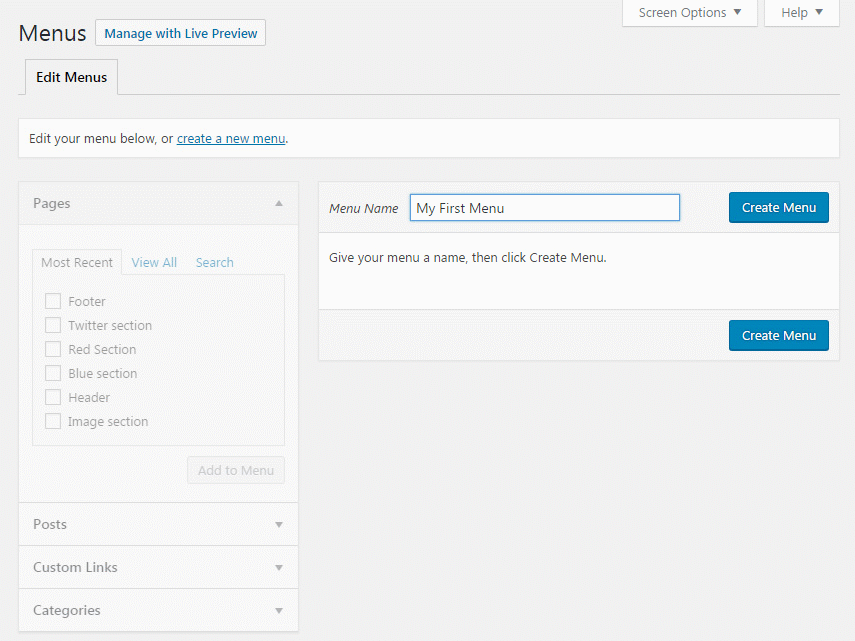855x641 pixels.
Task: Click the Edit Menus tab
Action: coord(70,76)
